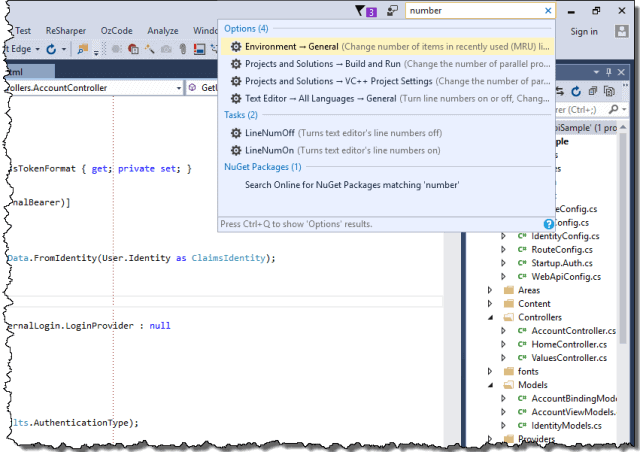Viewport: 640px width, 452px height.
Task: Click Search Online for NuGet Packages matching 'number'
Action: (352, 185)
